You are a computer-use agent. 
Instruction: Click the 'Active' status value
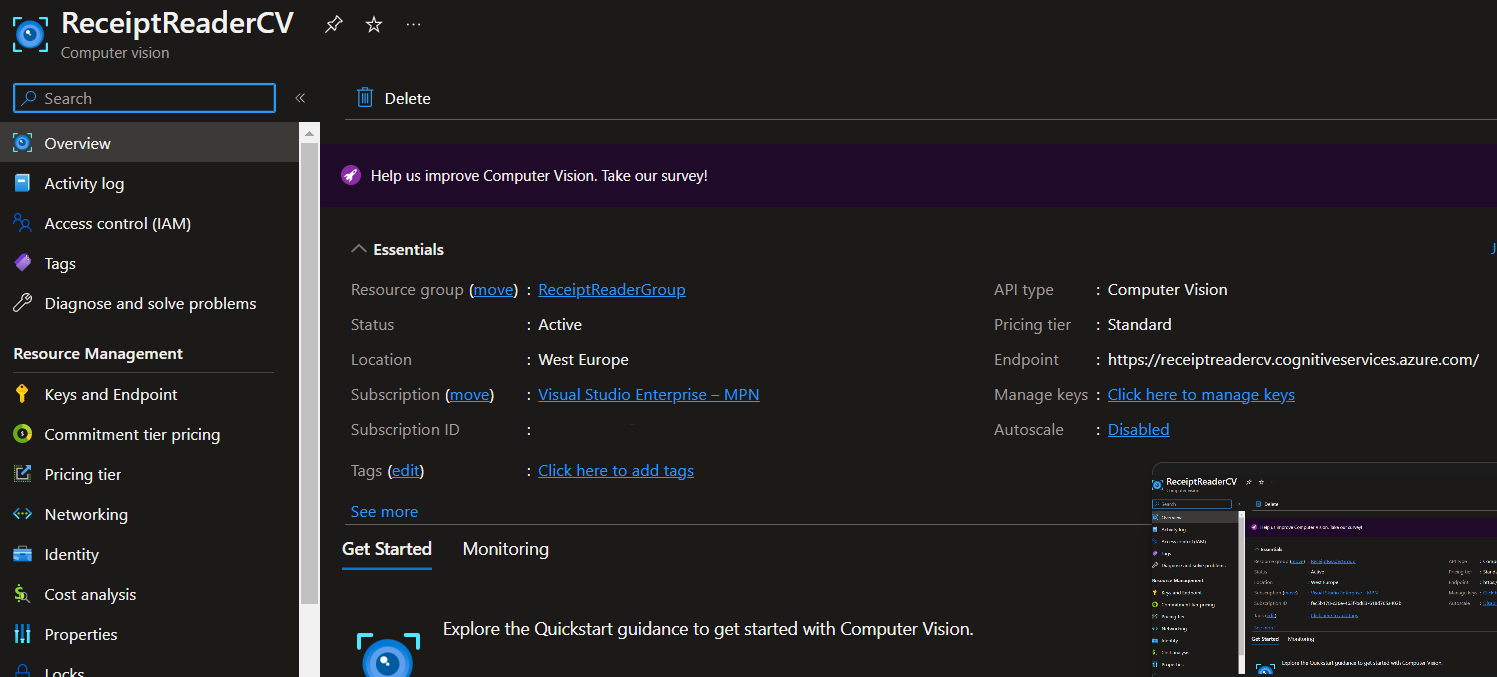pyautogui.click(x=560, y=325)
